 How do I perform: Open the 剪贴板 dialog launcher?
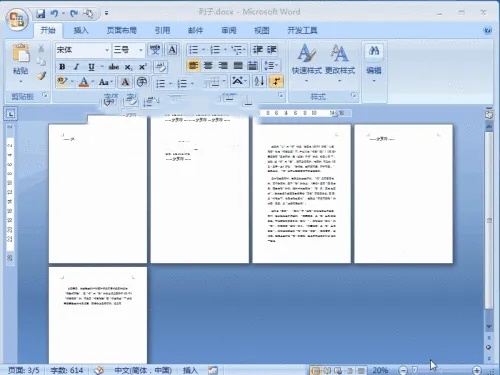click(45, 96)
